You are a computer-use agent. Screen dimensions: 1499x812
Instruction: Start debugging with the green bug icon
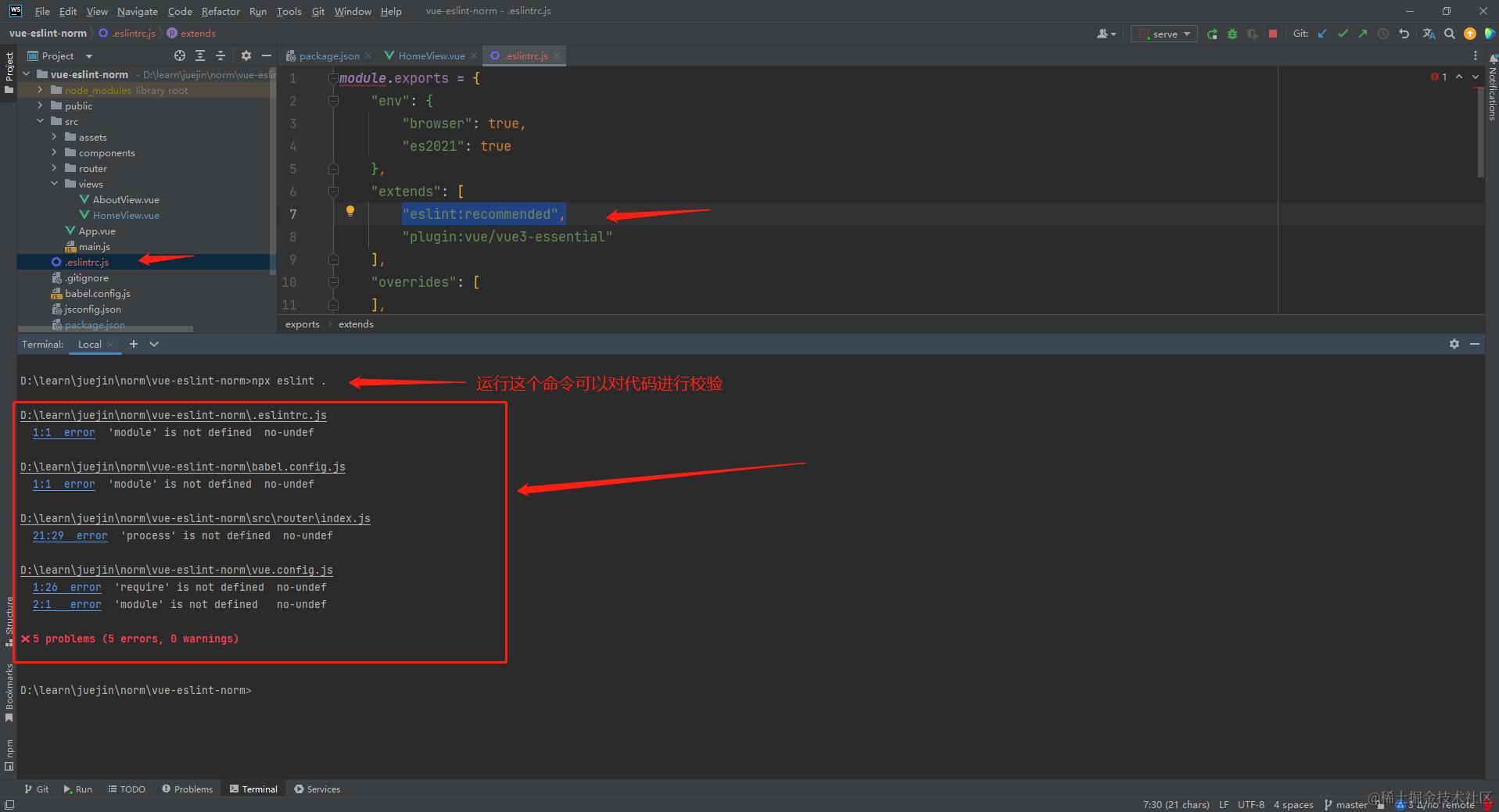click(x=1232, y=34)
